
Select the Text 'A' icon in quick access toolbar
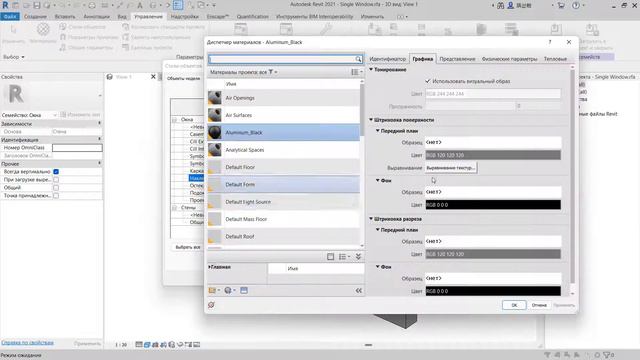(x=140, y=5)
